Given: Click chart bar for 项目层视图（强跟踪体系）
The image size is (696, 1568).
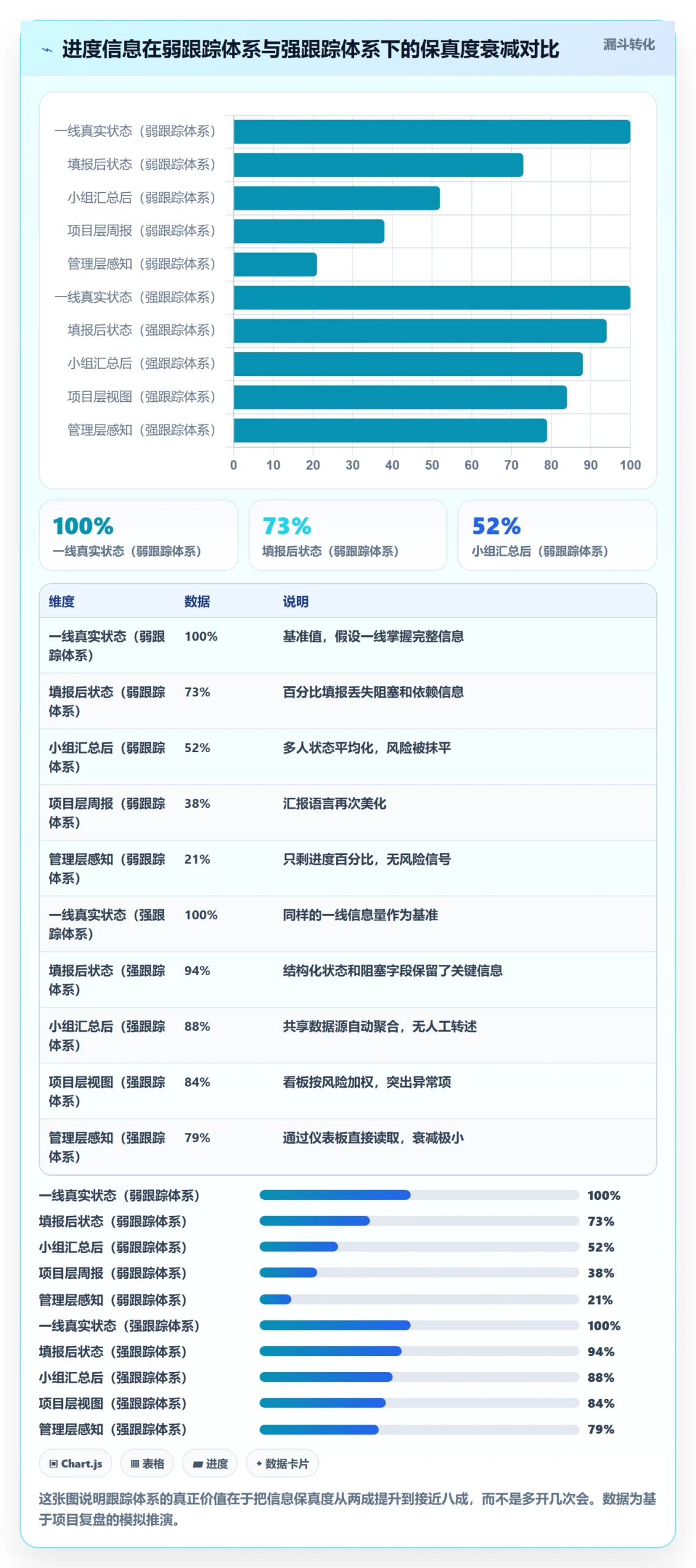Looking at the screenshot, I should (x=400, y=397).
